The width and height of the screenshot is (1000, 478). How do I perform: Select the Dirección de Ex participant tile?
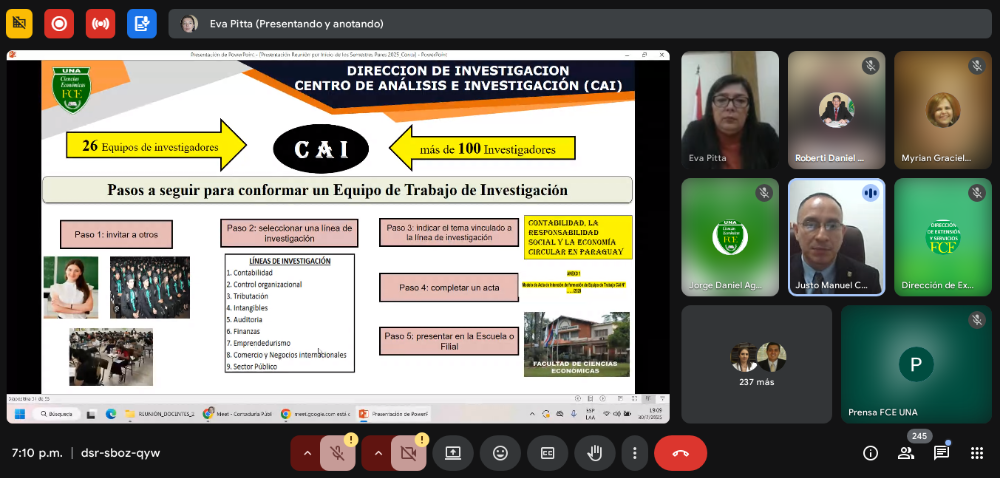click(943, 237)
